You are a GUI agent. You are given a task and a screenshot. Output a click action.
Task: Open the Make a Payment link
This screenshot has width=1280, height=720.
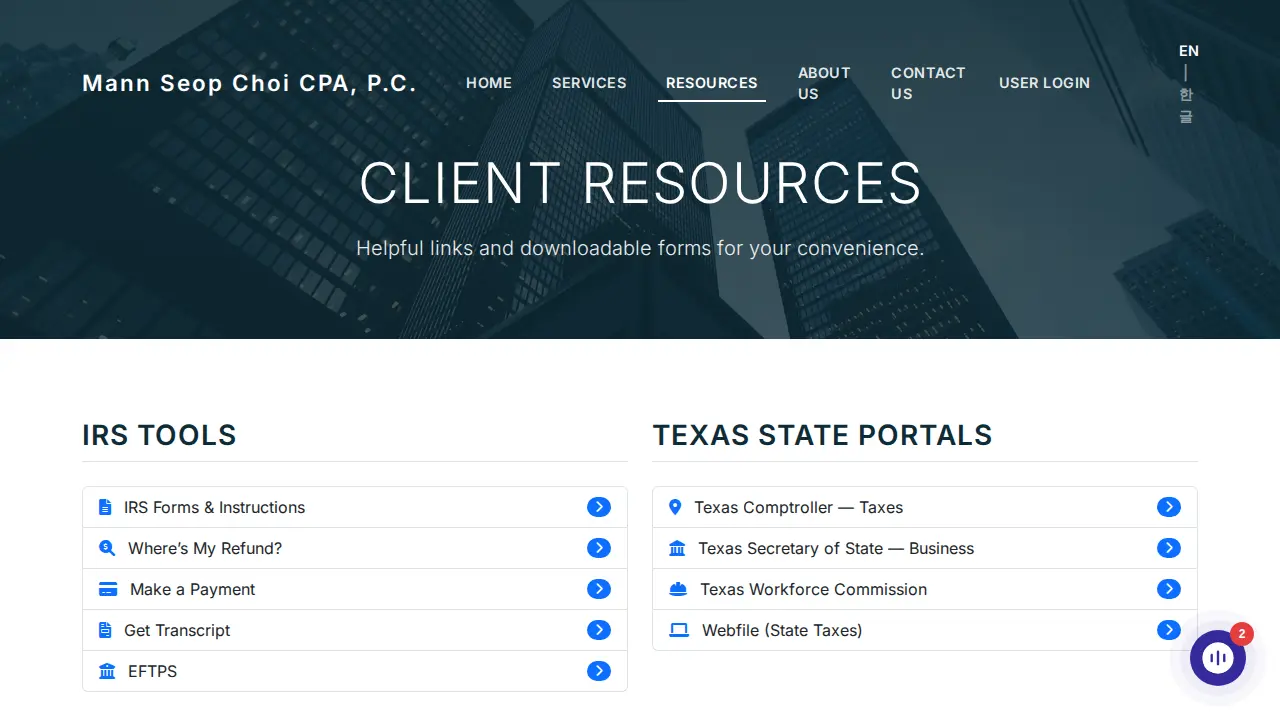(355, 589)
